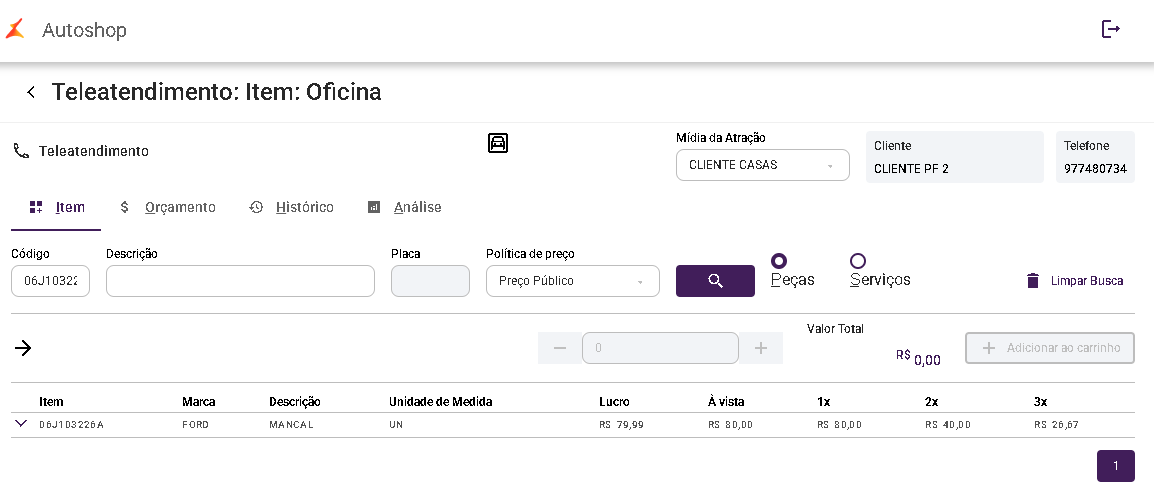Open the Histórico tab
The image size is (1154, 504).
(291, 207)
